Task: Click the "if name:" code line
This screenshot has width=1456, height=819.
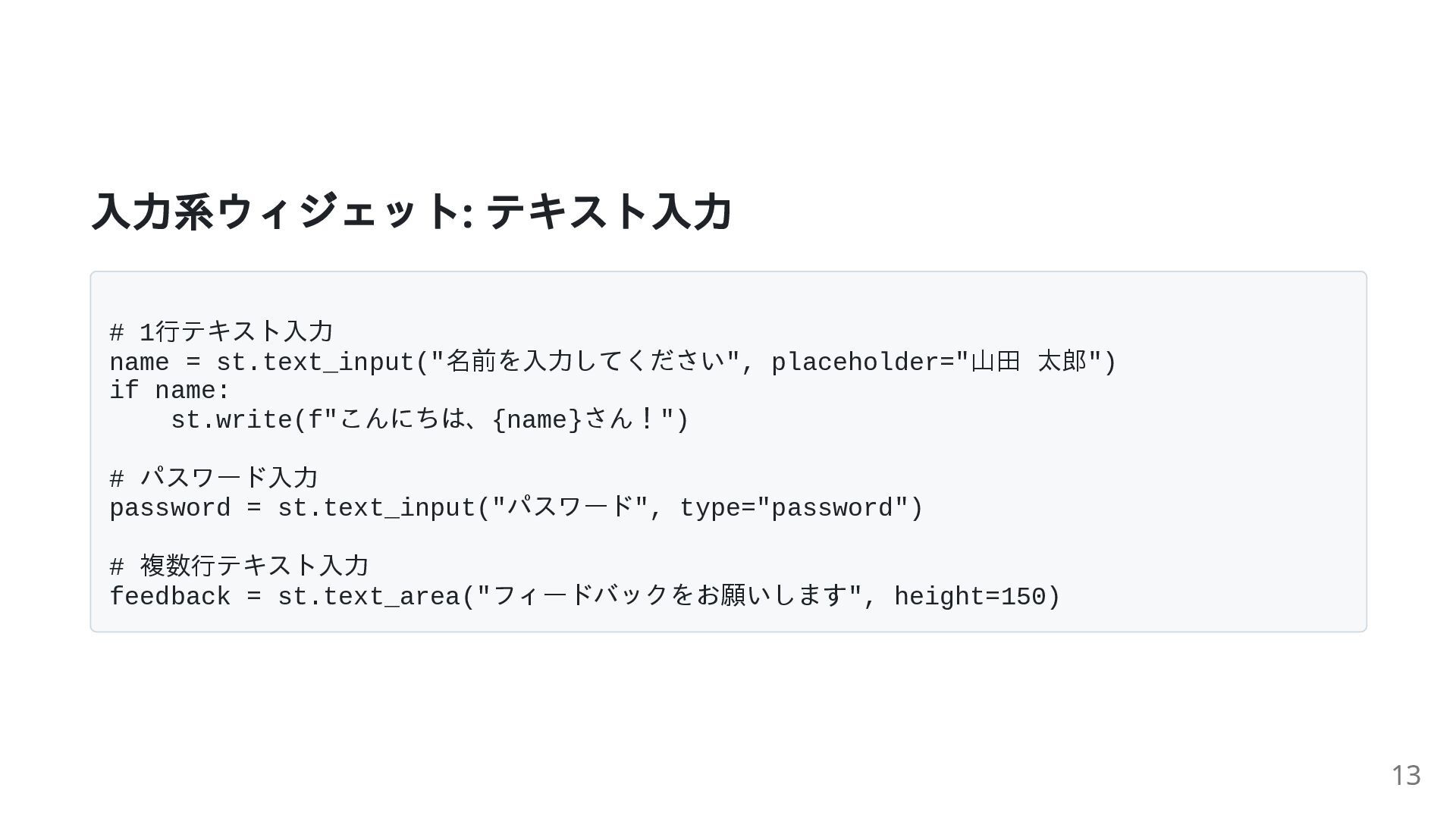Action: tap(169, 391)
